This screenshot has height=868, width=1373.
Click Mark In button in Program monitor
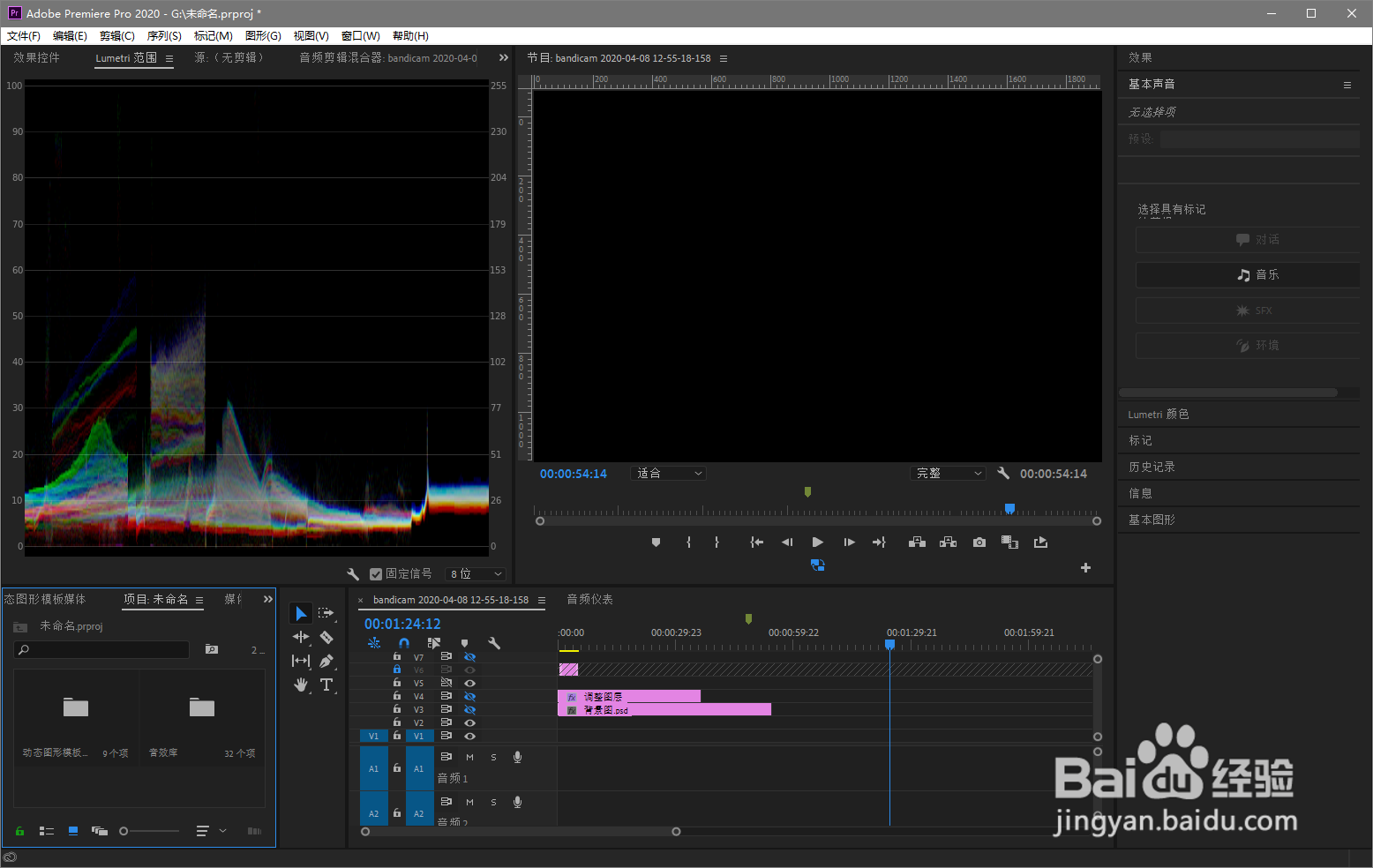click(x=689, y=542)
